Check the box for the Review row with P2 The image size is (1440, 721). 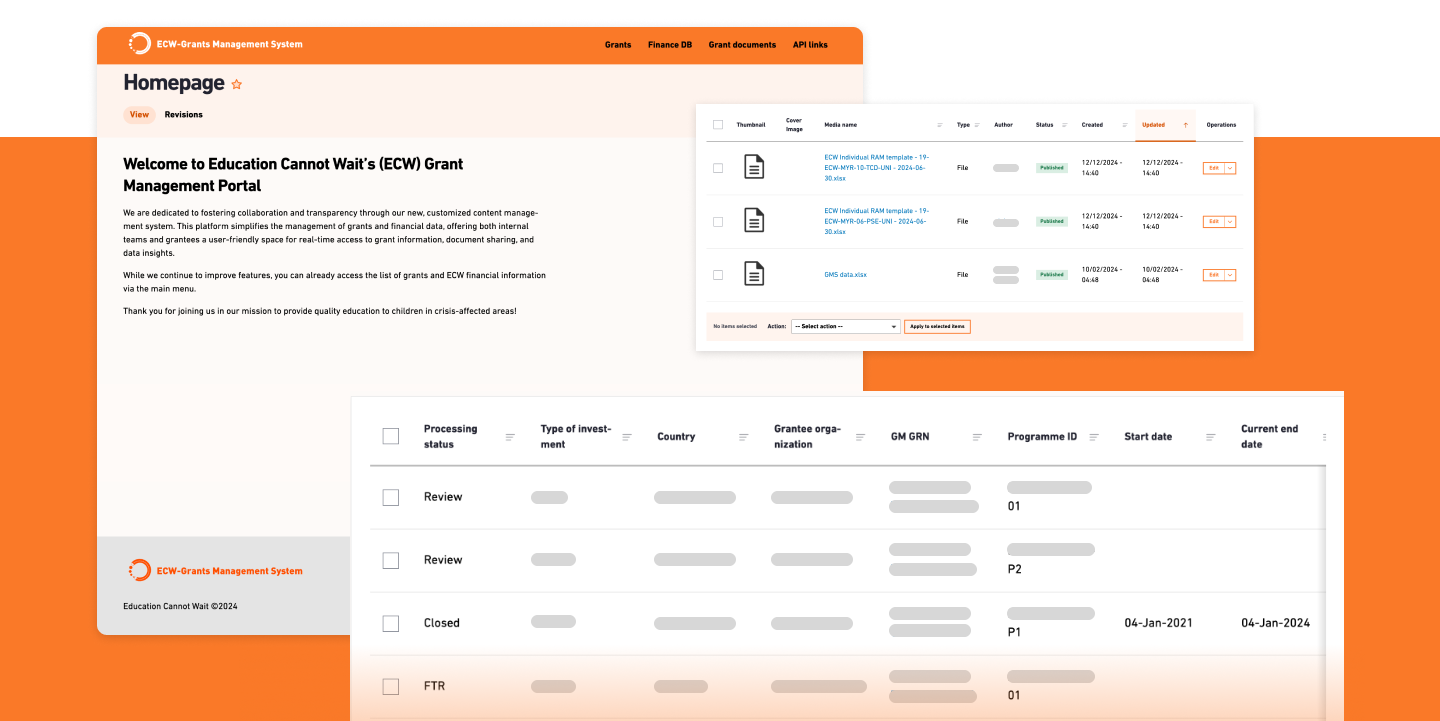pos(391,560)
